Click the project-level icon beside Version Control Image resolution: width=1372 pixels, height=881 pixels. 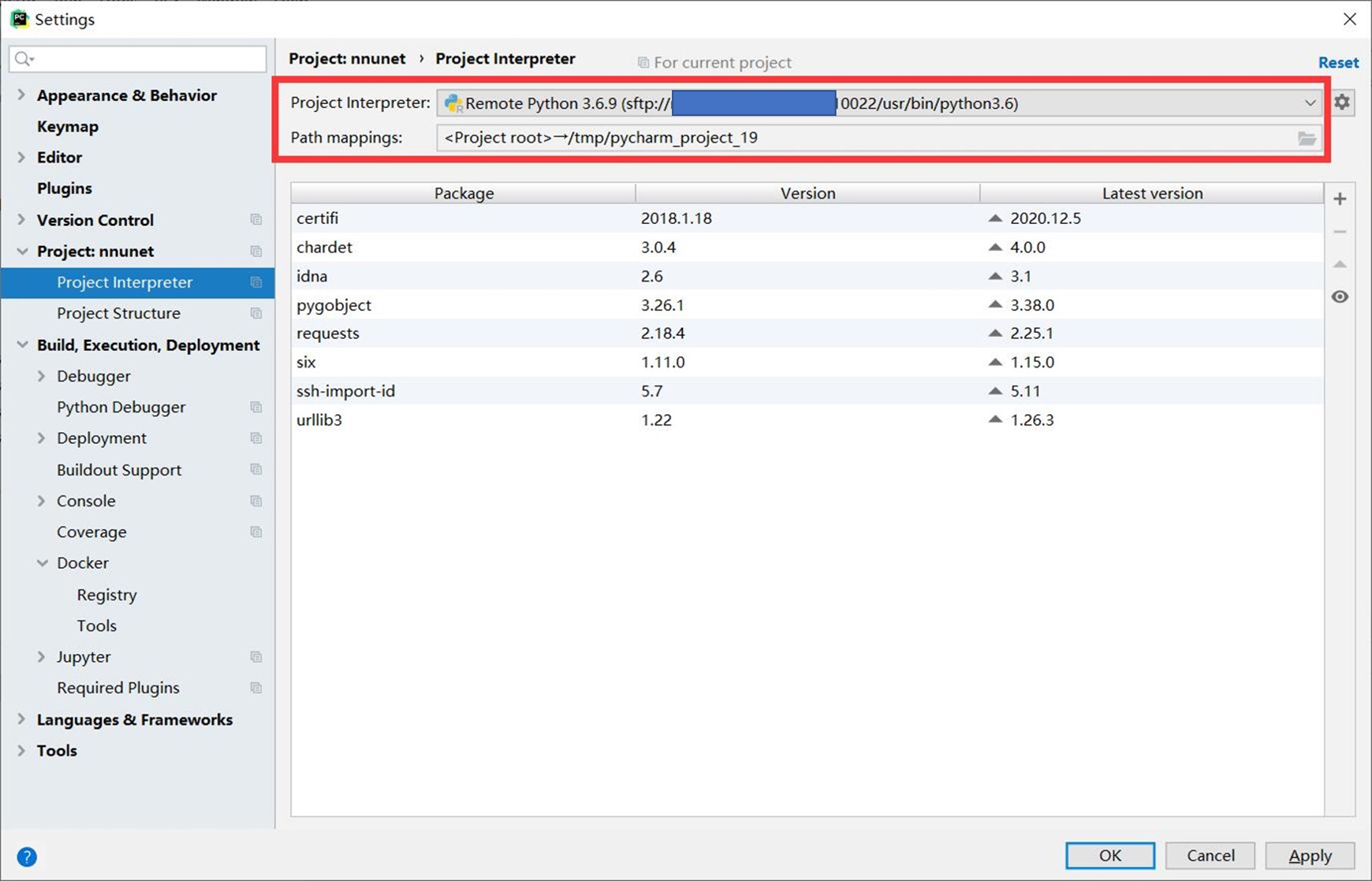(x=255, y=219)
